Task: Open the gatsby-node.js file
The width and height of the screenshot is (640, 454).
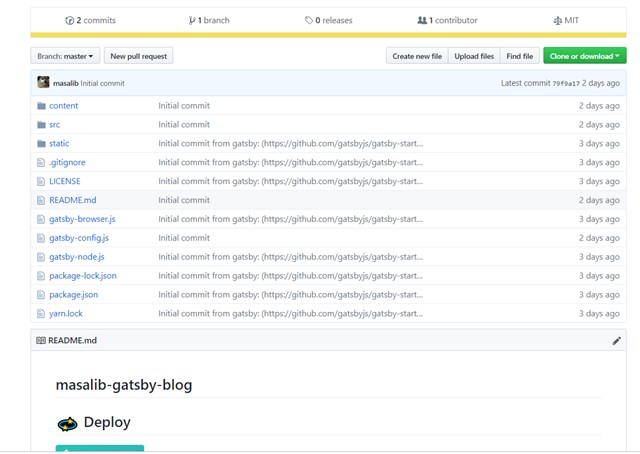Action: pos(77,257)
